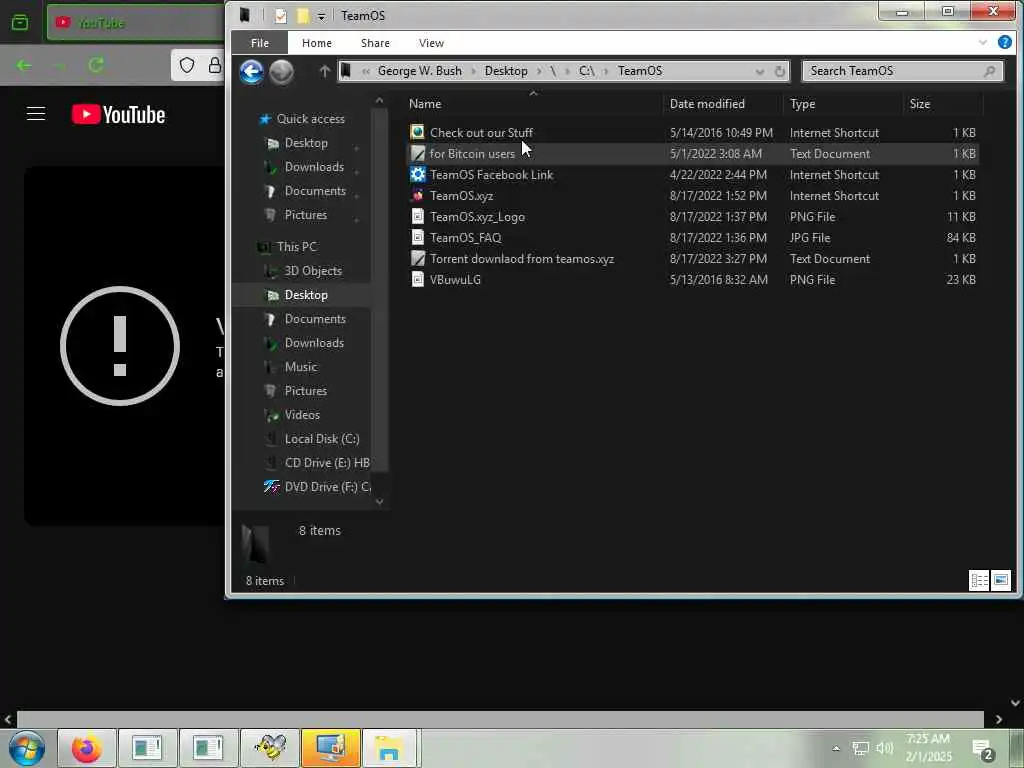Open 3D Objects in navigation pane
1024x768 pixels.
(313, 271)
